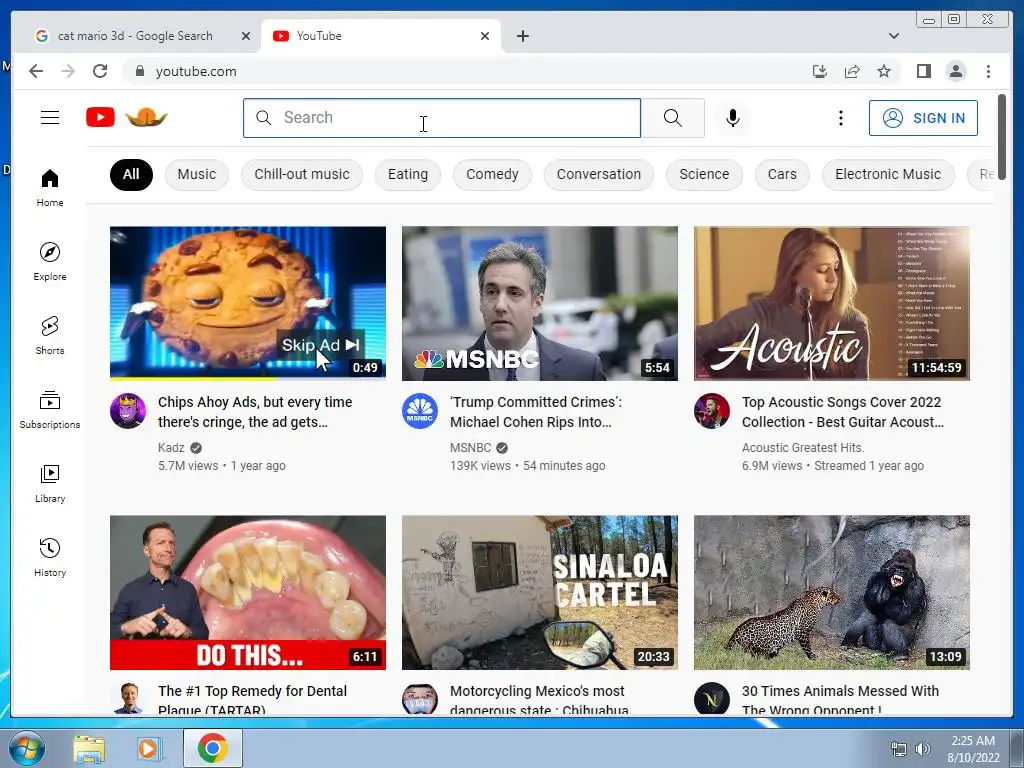Viewport: 1024px width, 768px height.
Task: Open new tab with plus button
Action: point(522,36)
